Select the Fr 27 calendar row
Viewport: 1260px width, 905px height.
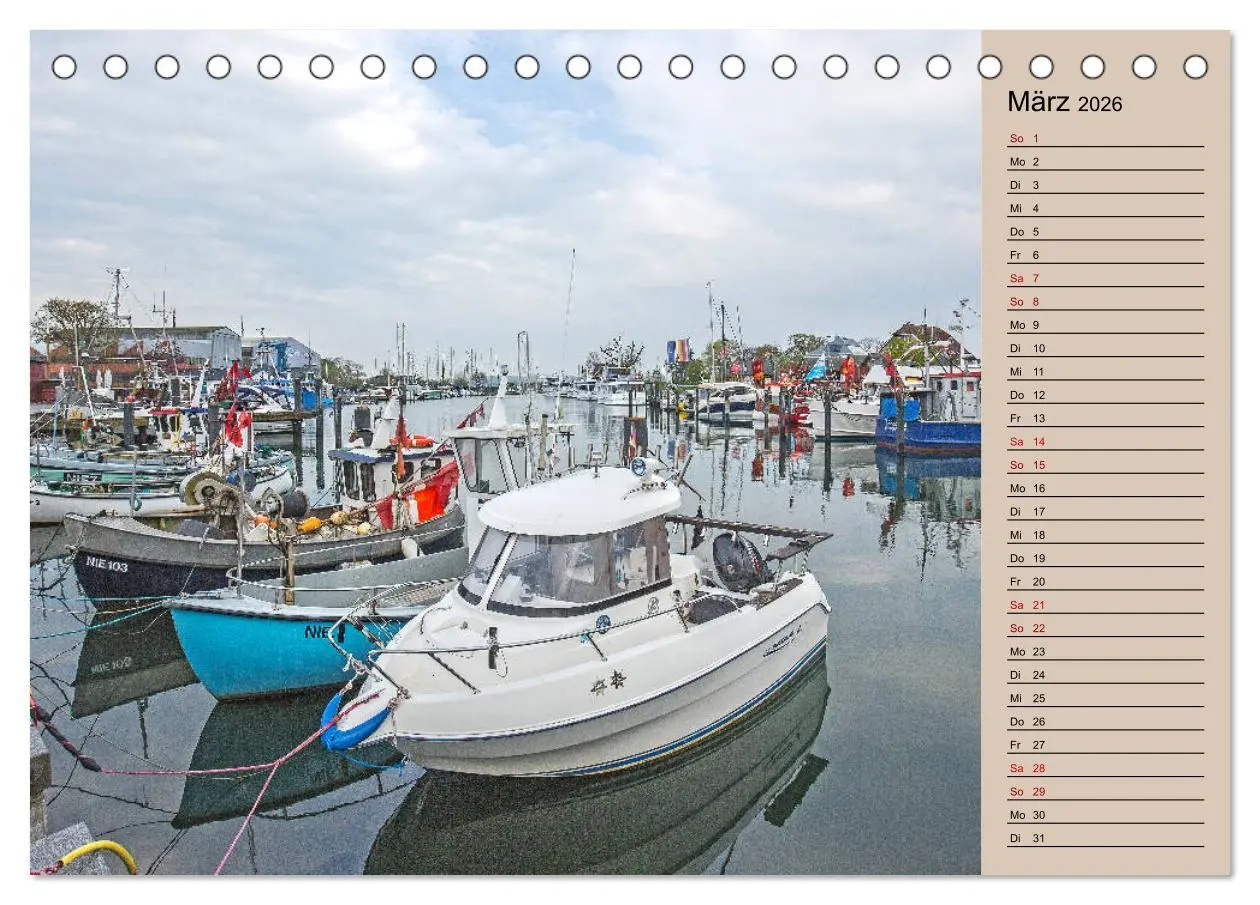[x=1105, y=745]
